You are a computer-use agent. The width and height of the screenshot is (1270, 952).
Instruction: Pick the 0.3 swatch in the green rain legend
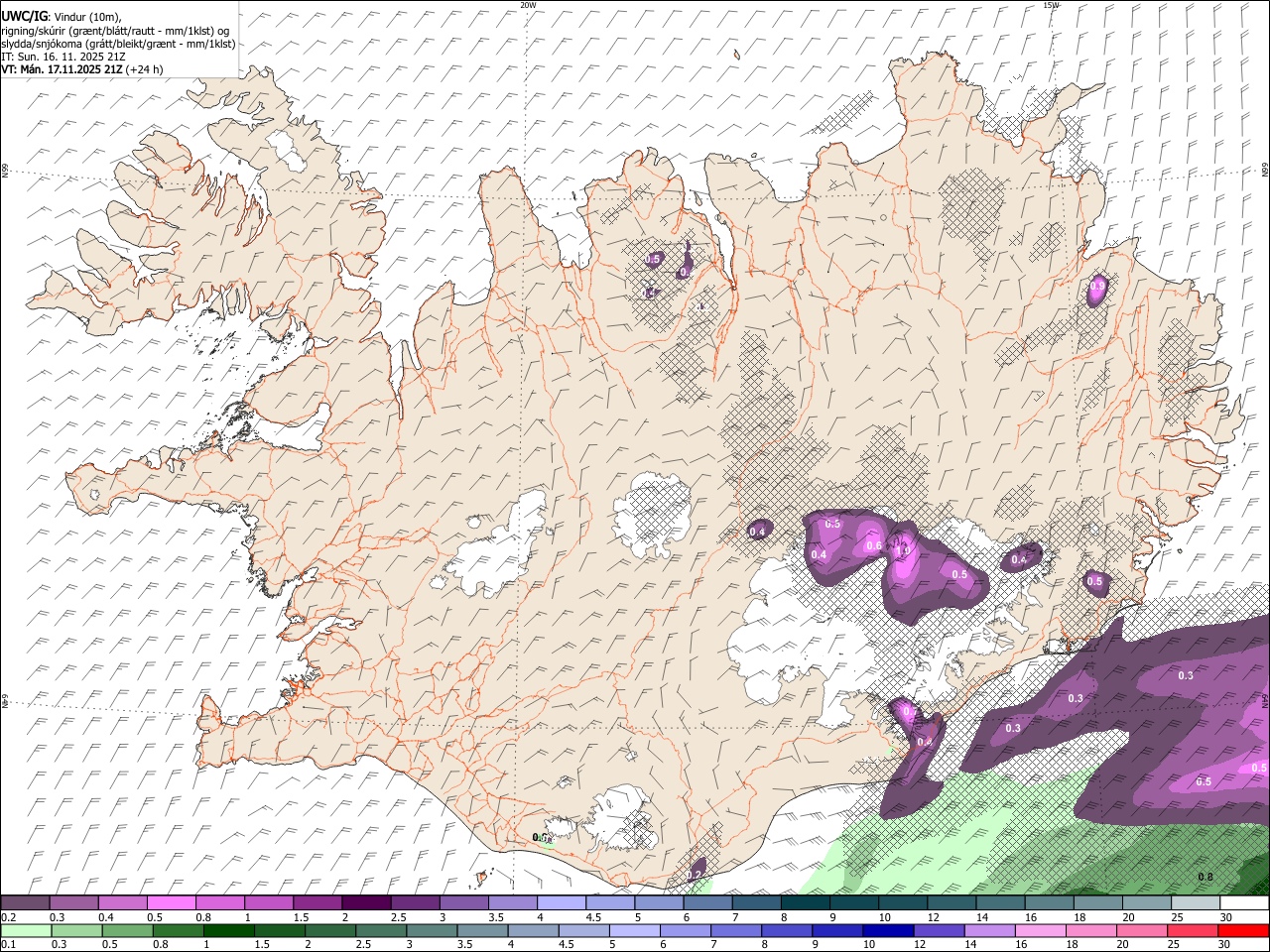point(76,930)
